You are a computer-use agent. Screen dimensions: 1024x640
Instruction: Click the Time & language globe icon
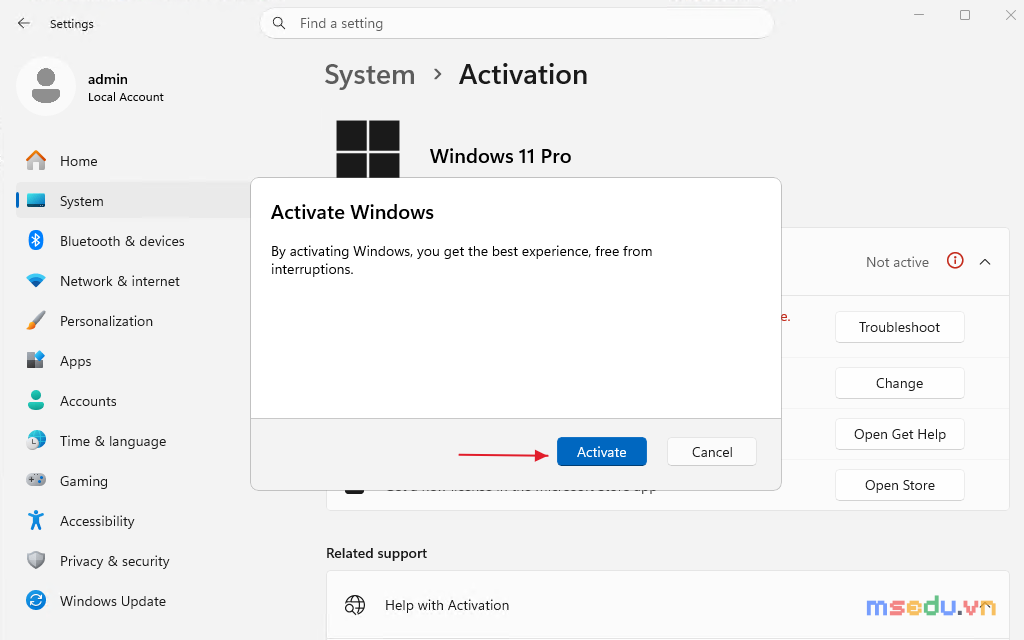[x=36, y=441]
